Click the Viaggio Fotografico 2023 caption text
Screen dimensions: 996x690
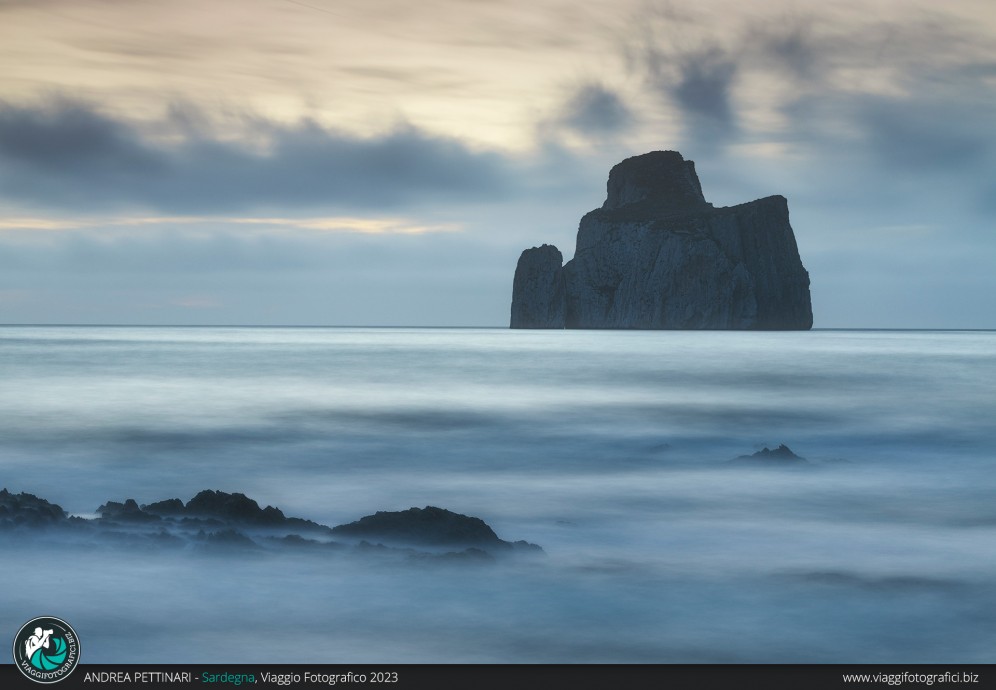[x=329, y=677]
